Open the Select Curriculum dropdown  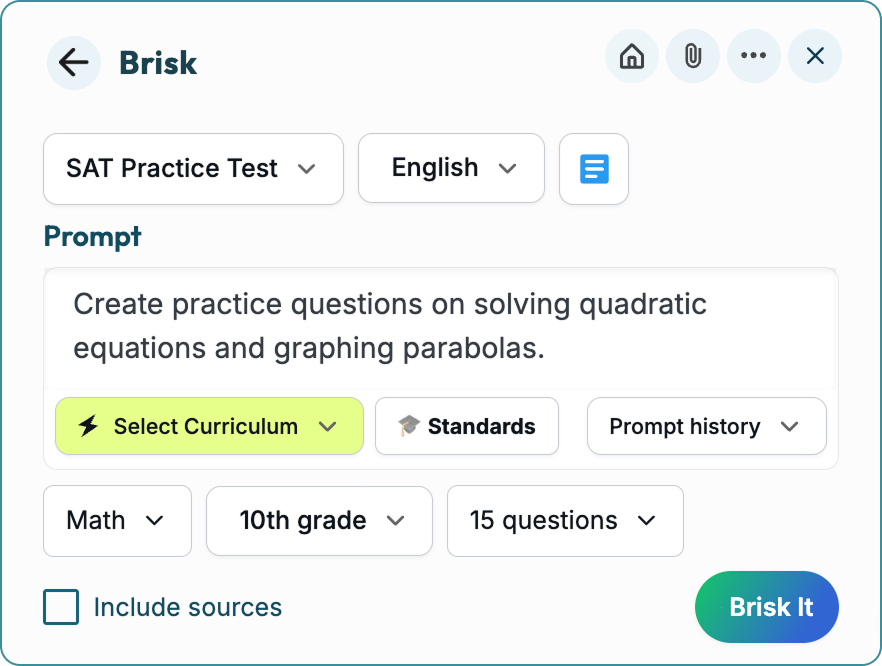tap(209, 427)
